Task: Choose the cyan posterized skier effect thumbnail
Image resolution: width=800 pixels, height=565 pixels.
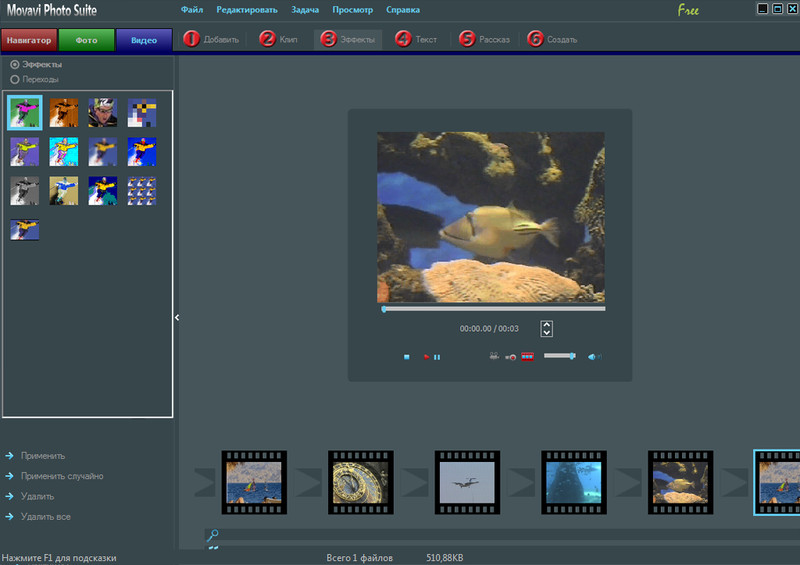Action: pos(64,152)
